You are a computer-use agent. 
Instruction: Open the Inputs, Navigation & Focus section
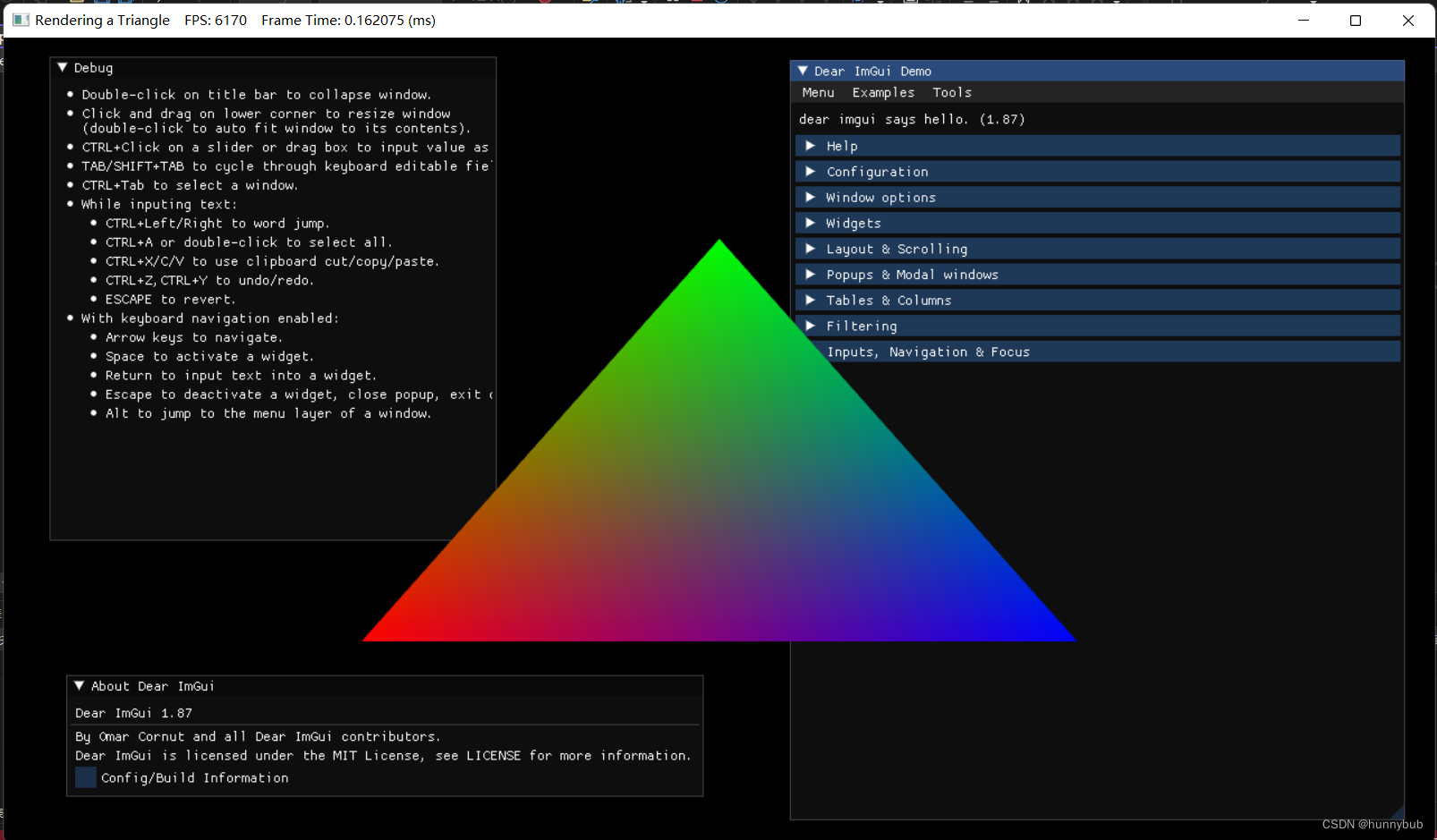(929, 352)
